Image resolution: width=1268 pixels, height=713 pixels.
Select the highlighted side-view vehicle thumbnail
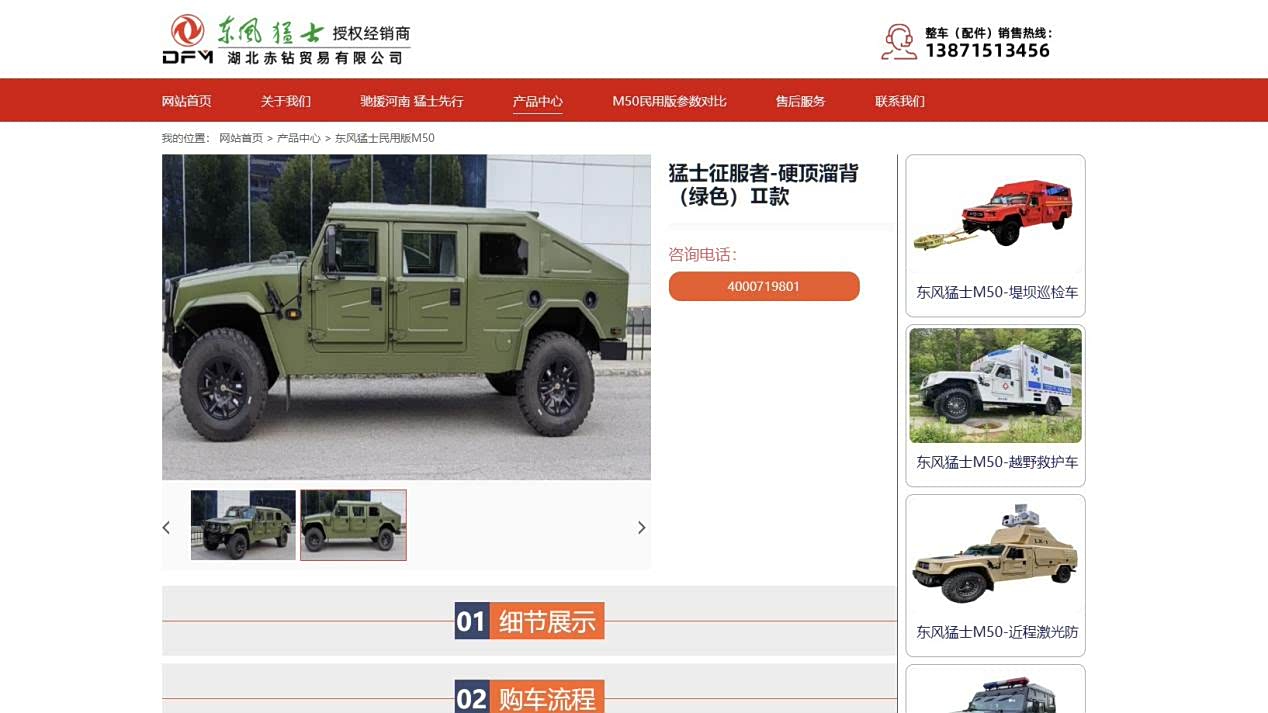[x=353, y=525]
